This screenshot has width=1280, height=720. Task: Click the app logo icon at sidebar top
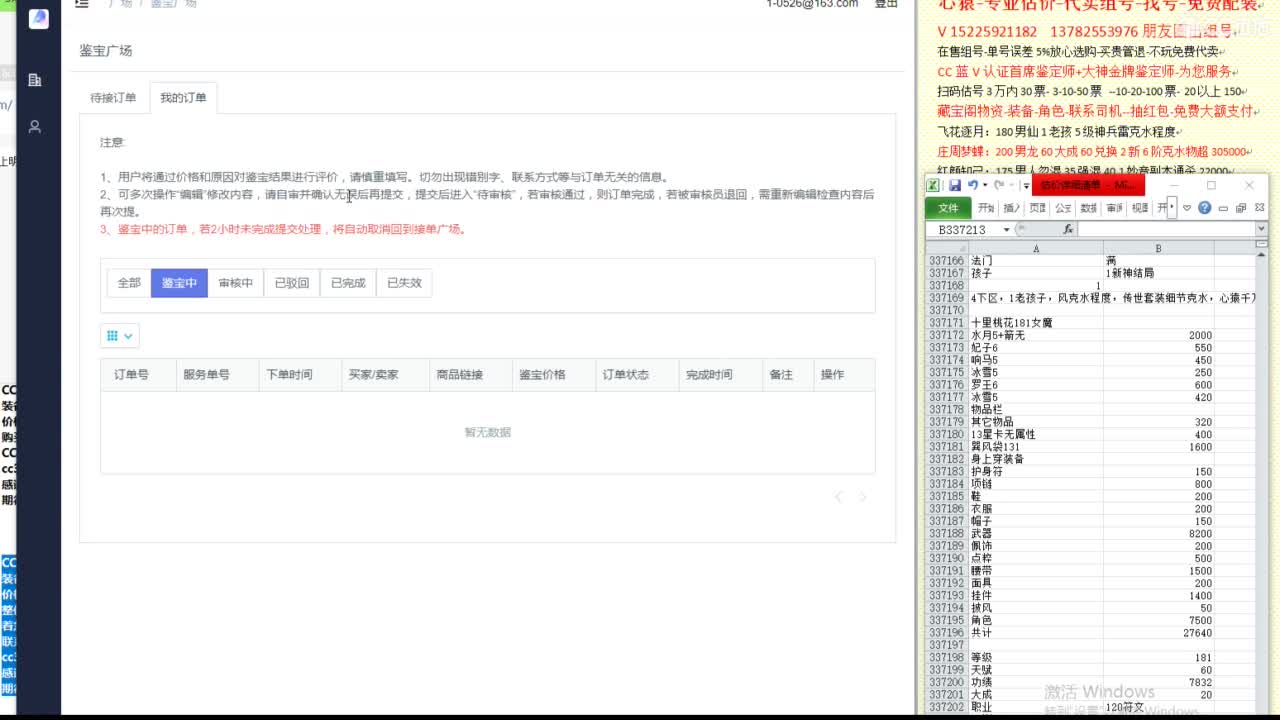(x=37, y=17)
